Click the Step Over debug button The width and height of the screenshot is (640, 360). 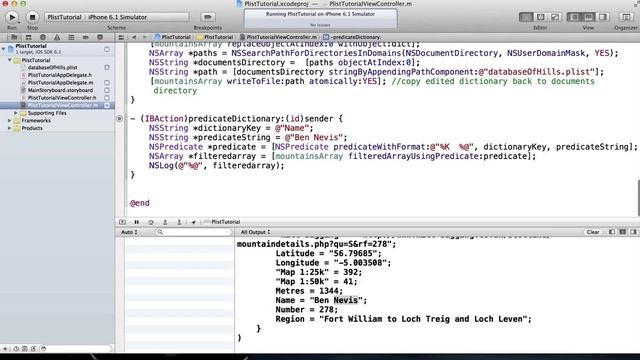(x=151, y=222)
